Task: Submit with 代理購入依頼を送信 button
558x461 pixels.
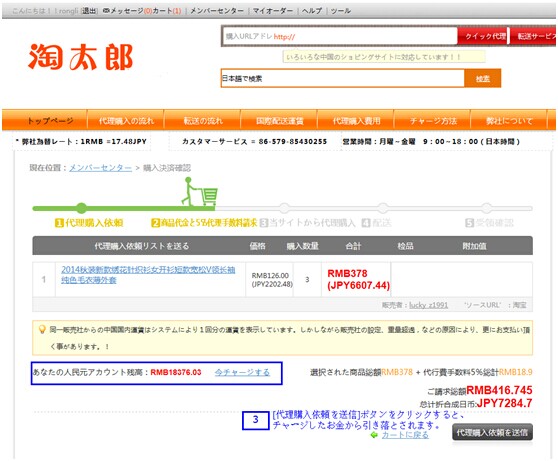Action: [492, 433]
